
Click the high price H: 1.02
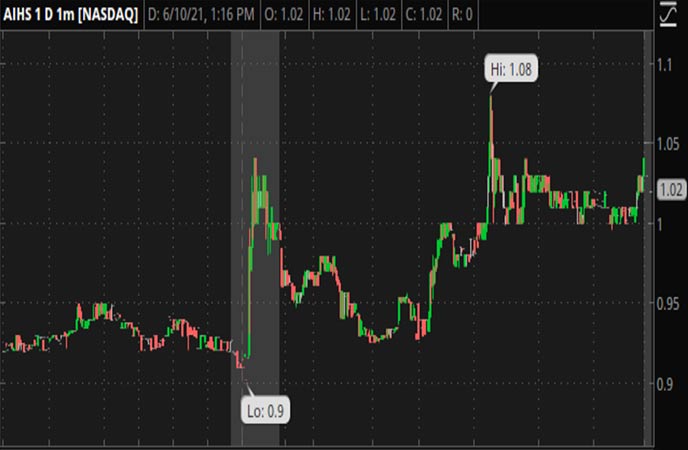coord(332,14)
